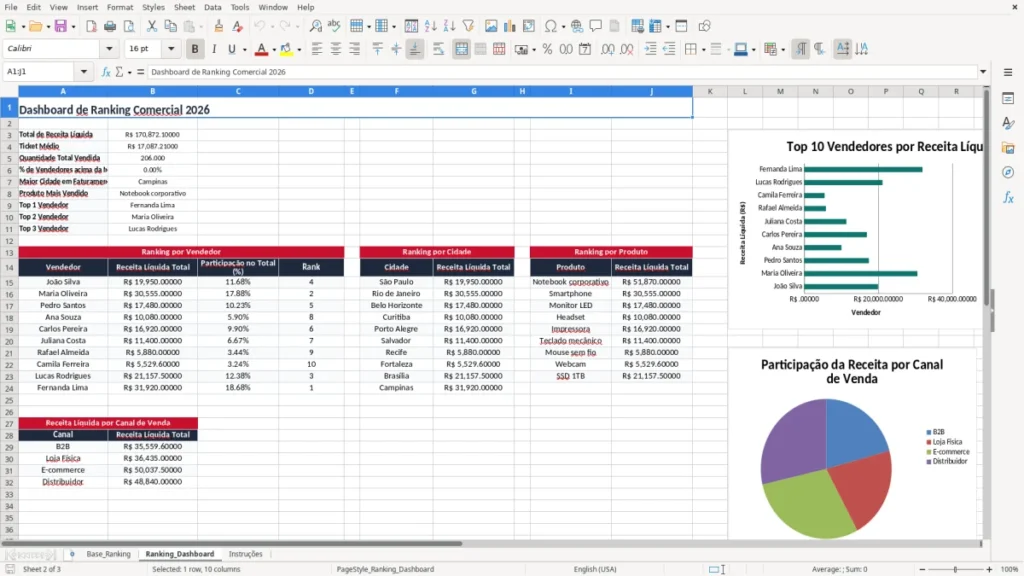Open the Sheet menu
The image size is (1024, 576).
[x=184, y=7]
